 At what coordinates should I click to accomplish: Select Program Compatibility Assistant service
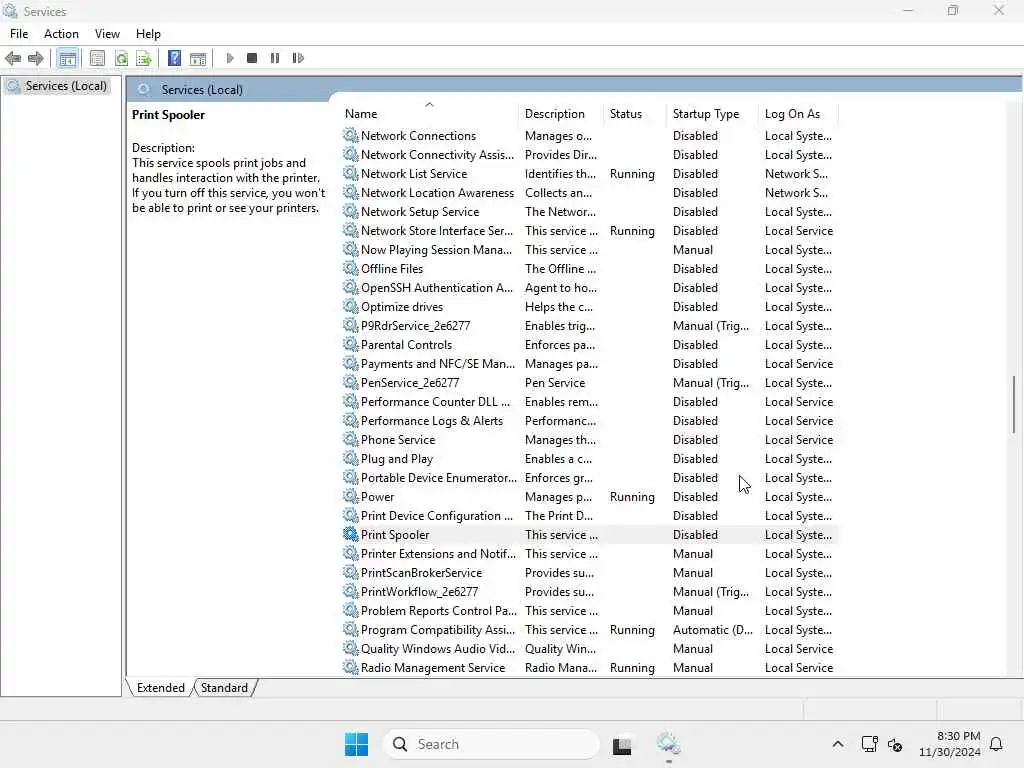[589, 630]
